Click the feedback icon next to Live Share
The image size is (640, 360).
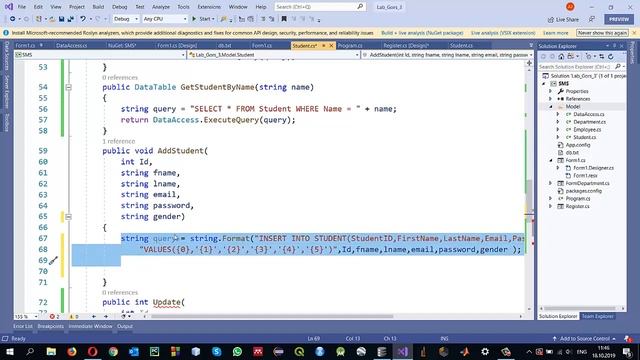point(591,19)
